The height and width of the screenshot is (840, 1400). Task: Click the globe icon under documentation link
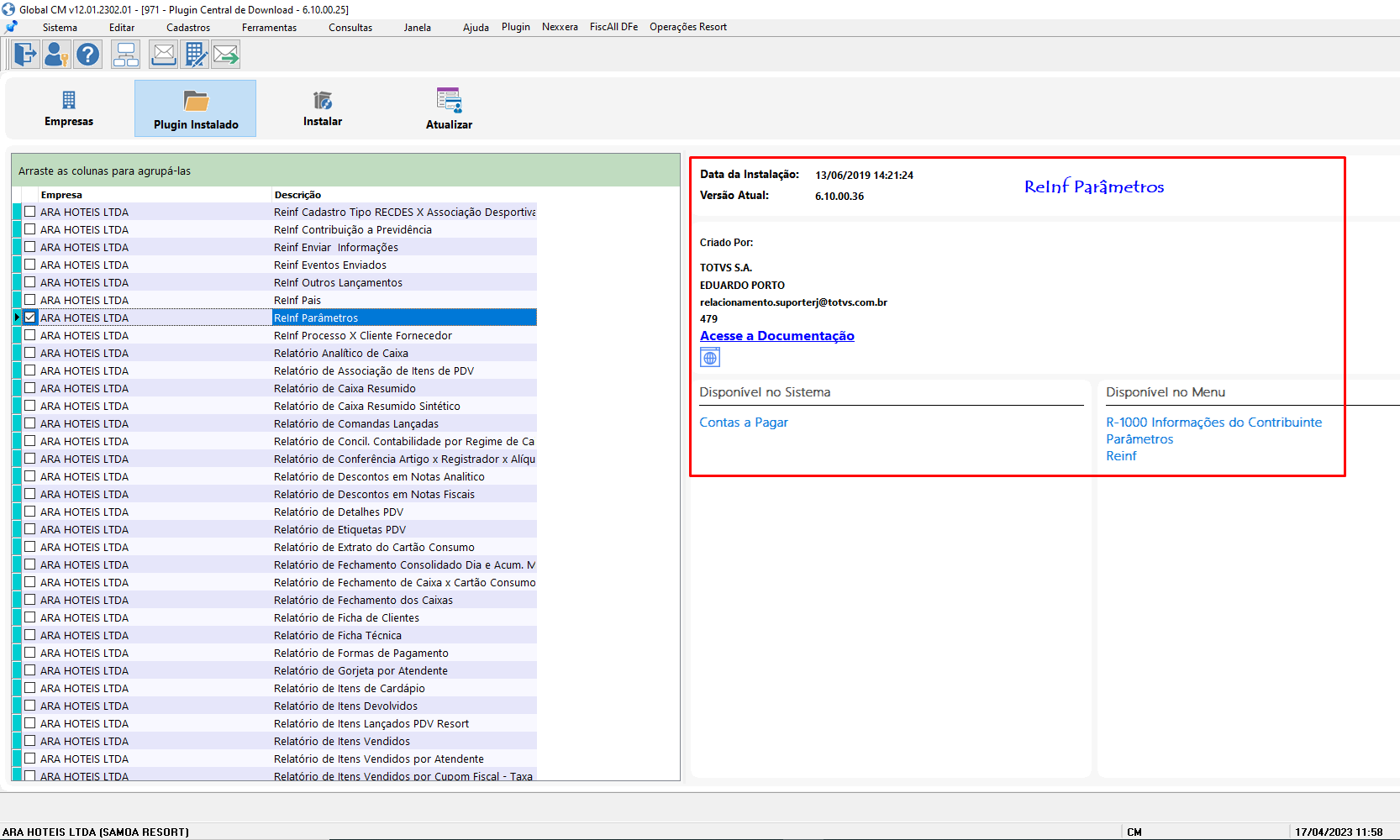[710, 358]
